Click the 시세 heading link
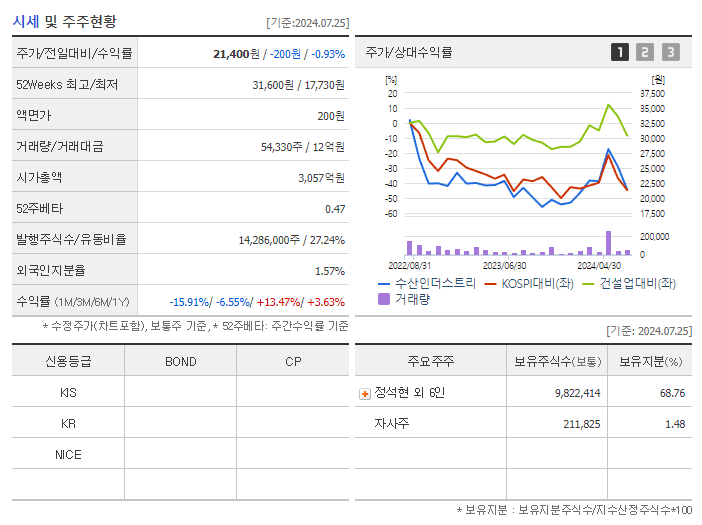The height and width of the screenshot is (525, 702). (x=26, y=21)
